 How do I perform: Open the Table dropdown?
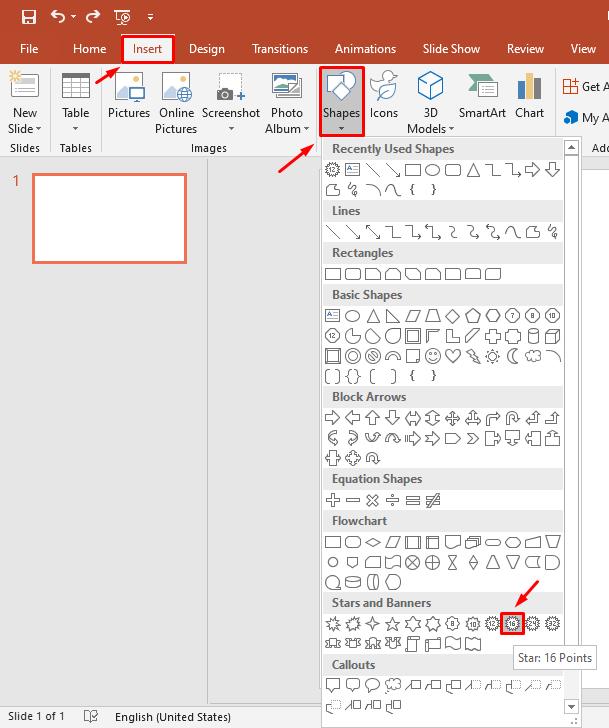coord(76,102)
